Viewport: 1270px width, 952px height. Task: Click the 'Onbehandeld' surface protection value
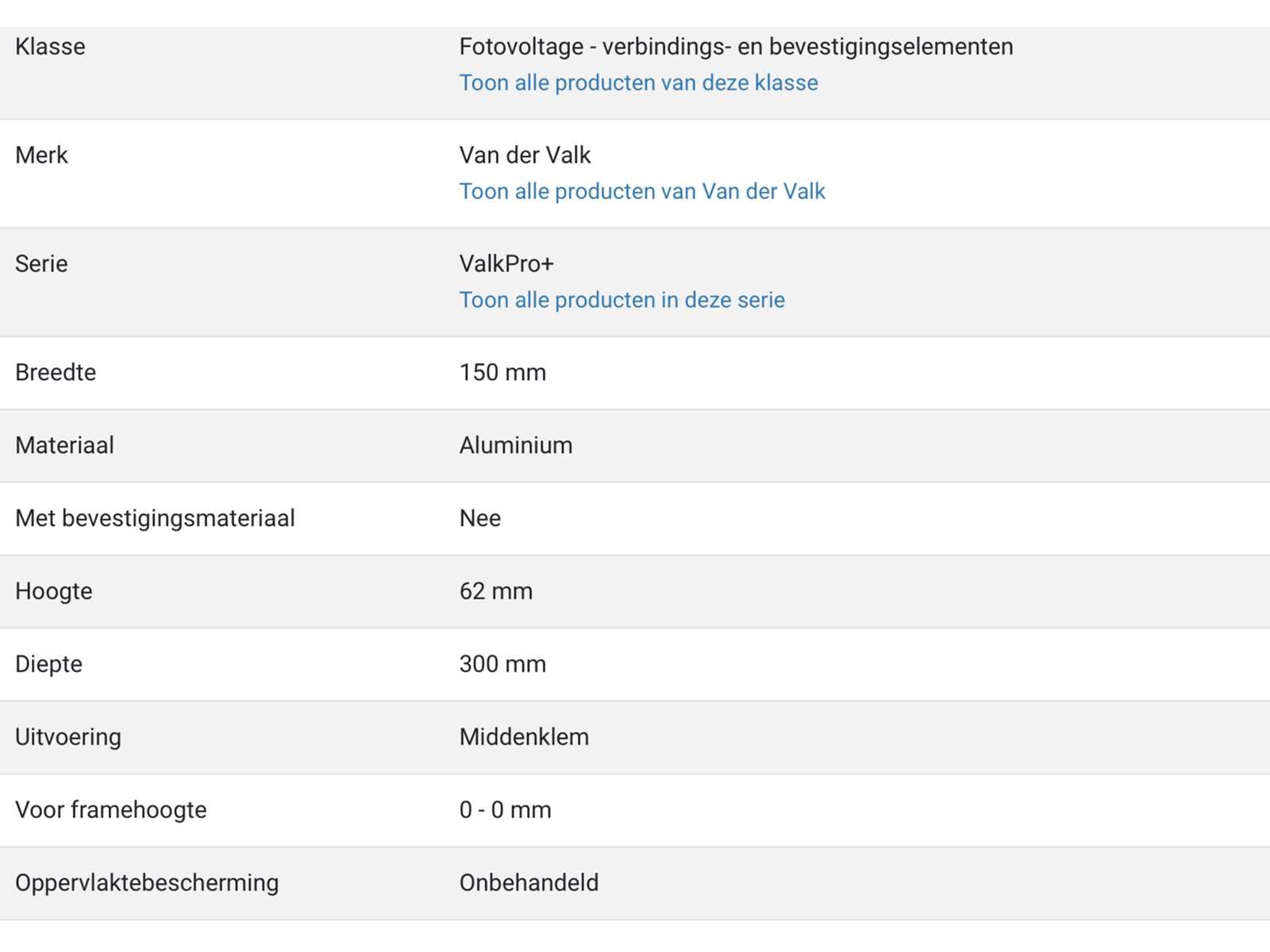tap(529, 883)
